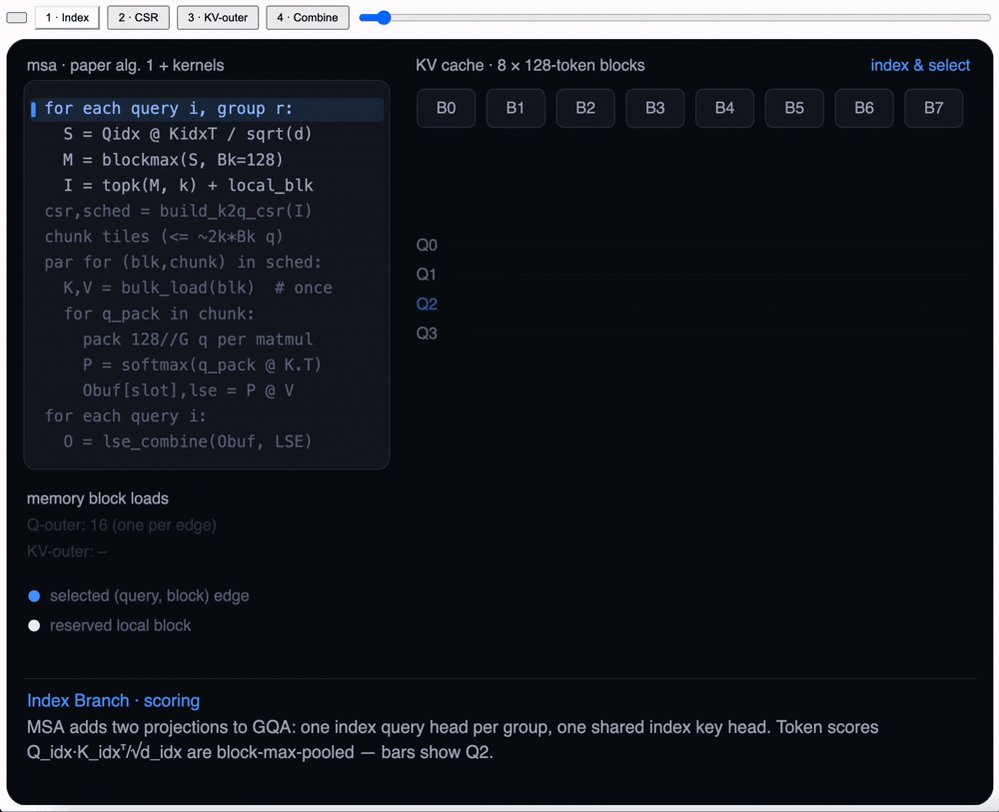The image size is (999, 812).
Task: Switch to the 1 · Index step
Action: pos(67,18)
